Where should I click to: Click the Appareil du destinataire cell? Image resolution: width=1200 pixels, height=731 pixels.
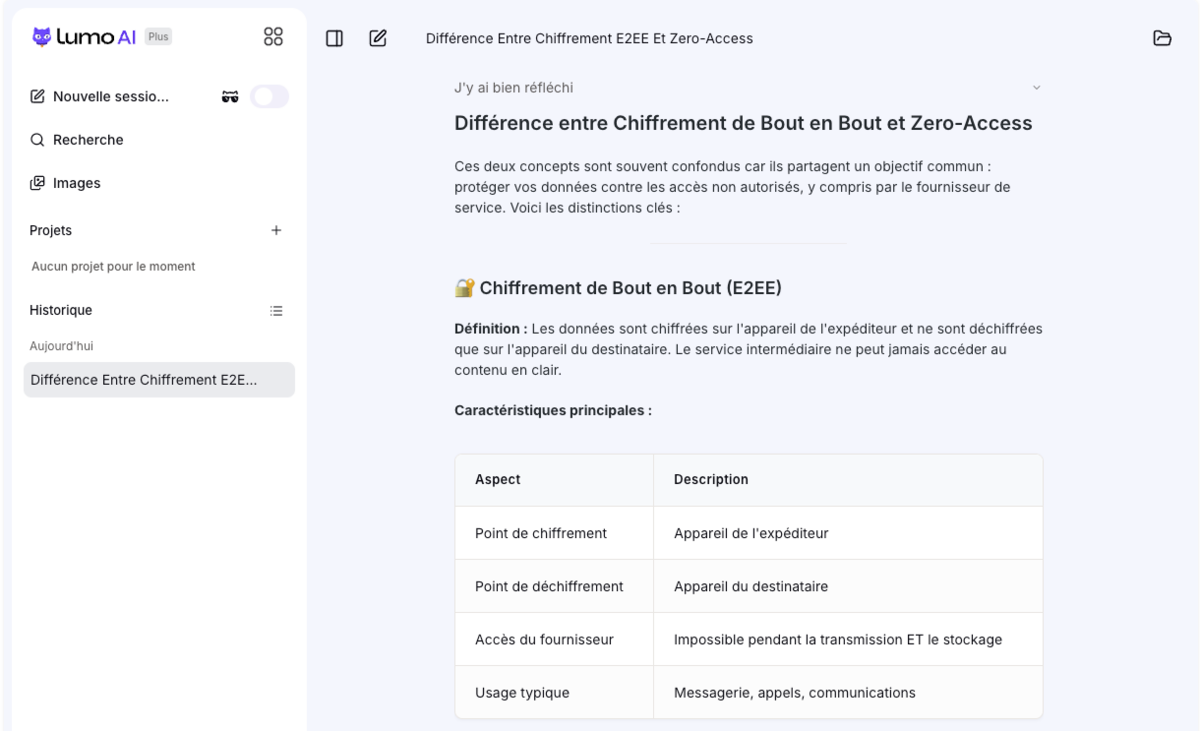tap(848, 586)
